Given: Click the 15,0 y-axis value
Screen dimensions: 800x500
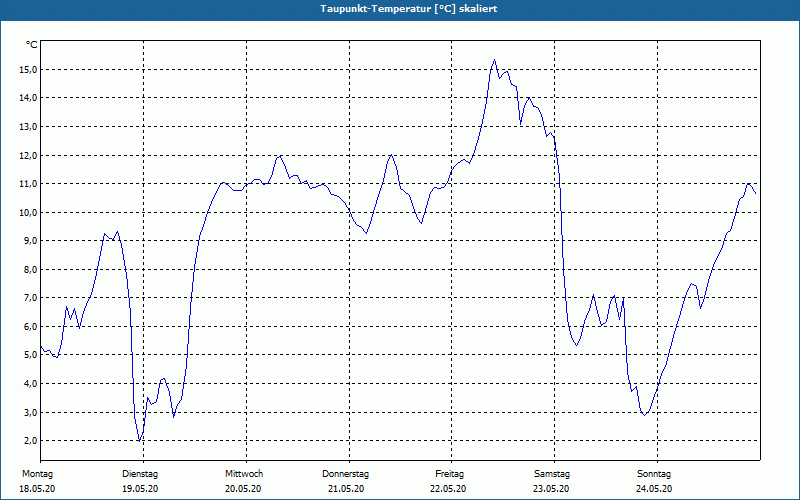Looking at the screenshot, I should [28, 69].
